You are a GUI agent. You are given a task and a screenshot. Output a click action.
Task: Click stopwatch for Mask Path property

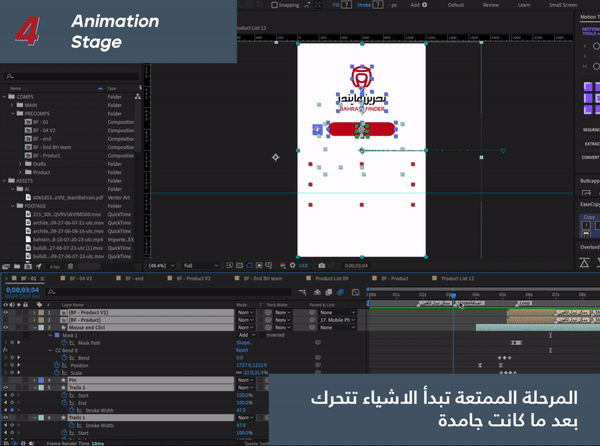[64, 343]
